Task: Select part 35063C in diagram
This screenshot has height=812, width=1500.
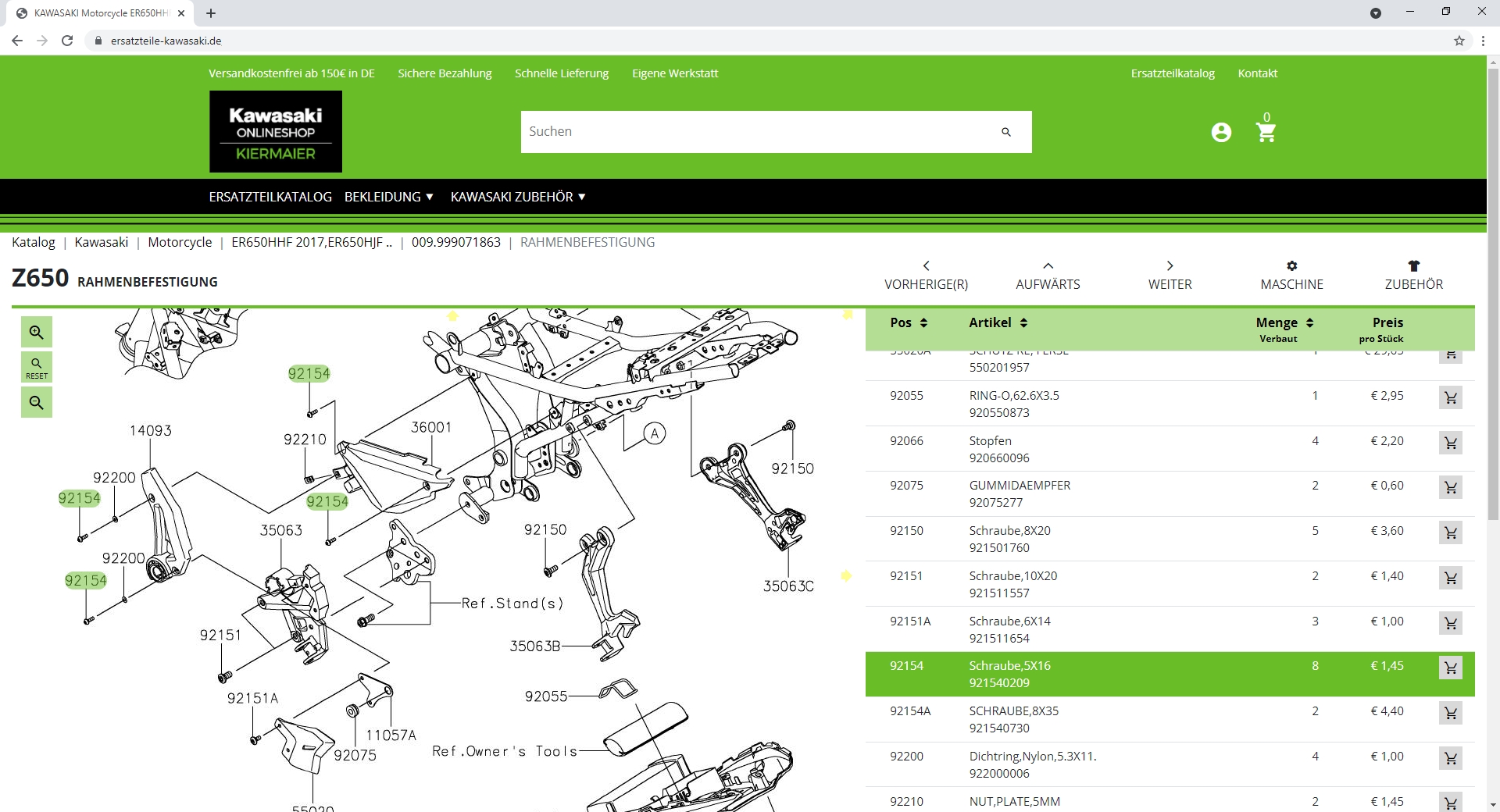Action: pyautogui.click(x=788, y=586)
